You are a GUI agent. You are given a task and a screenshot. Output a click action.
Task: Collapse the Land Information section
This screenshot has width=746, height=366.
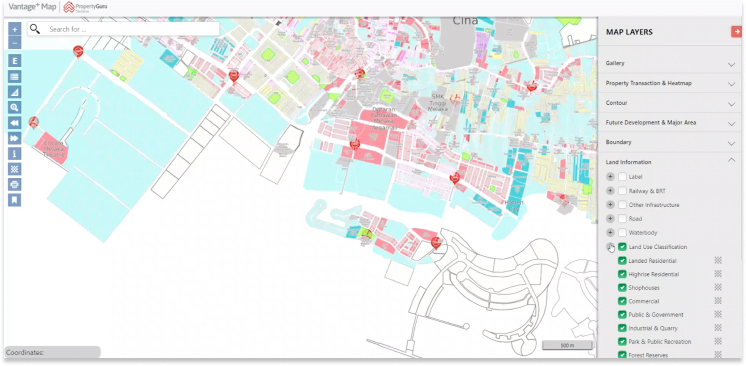click(670, 162)
